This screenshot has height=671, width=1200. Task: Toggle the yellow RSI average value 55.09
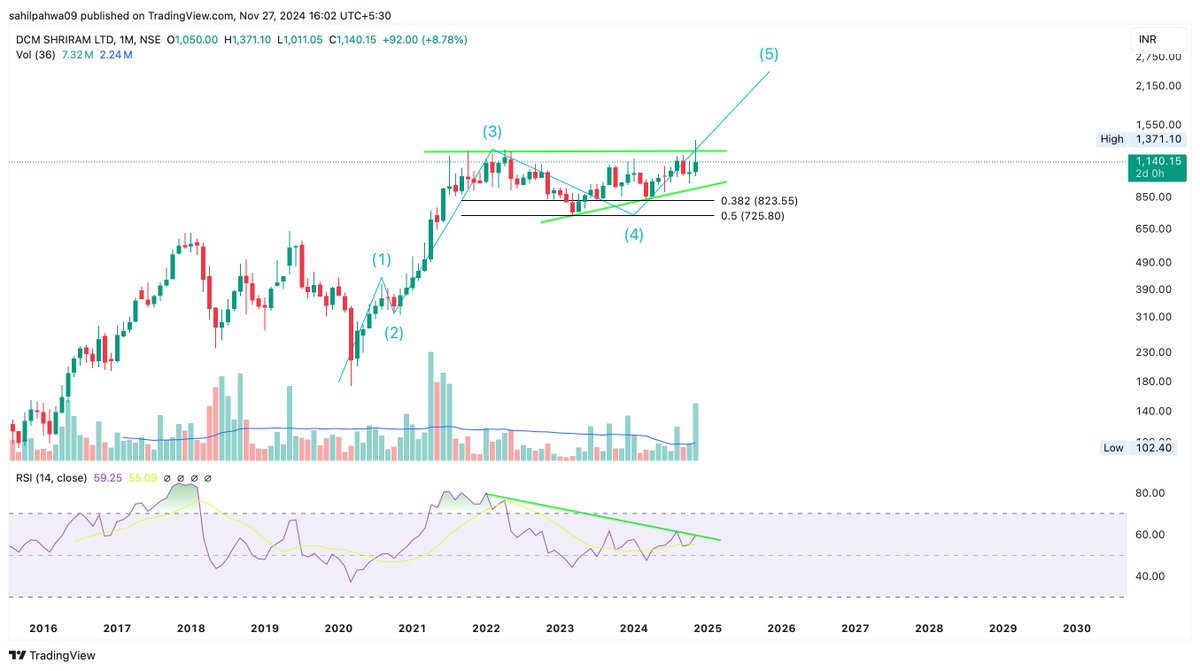pyautogui.click(x=143, y=478)
